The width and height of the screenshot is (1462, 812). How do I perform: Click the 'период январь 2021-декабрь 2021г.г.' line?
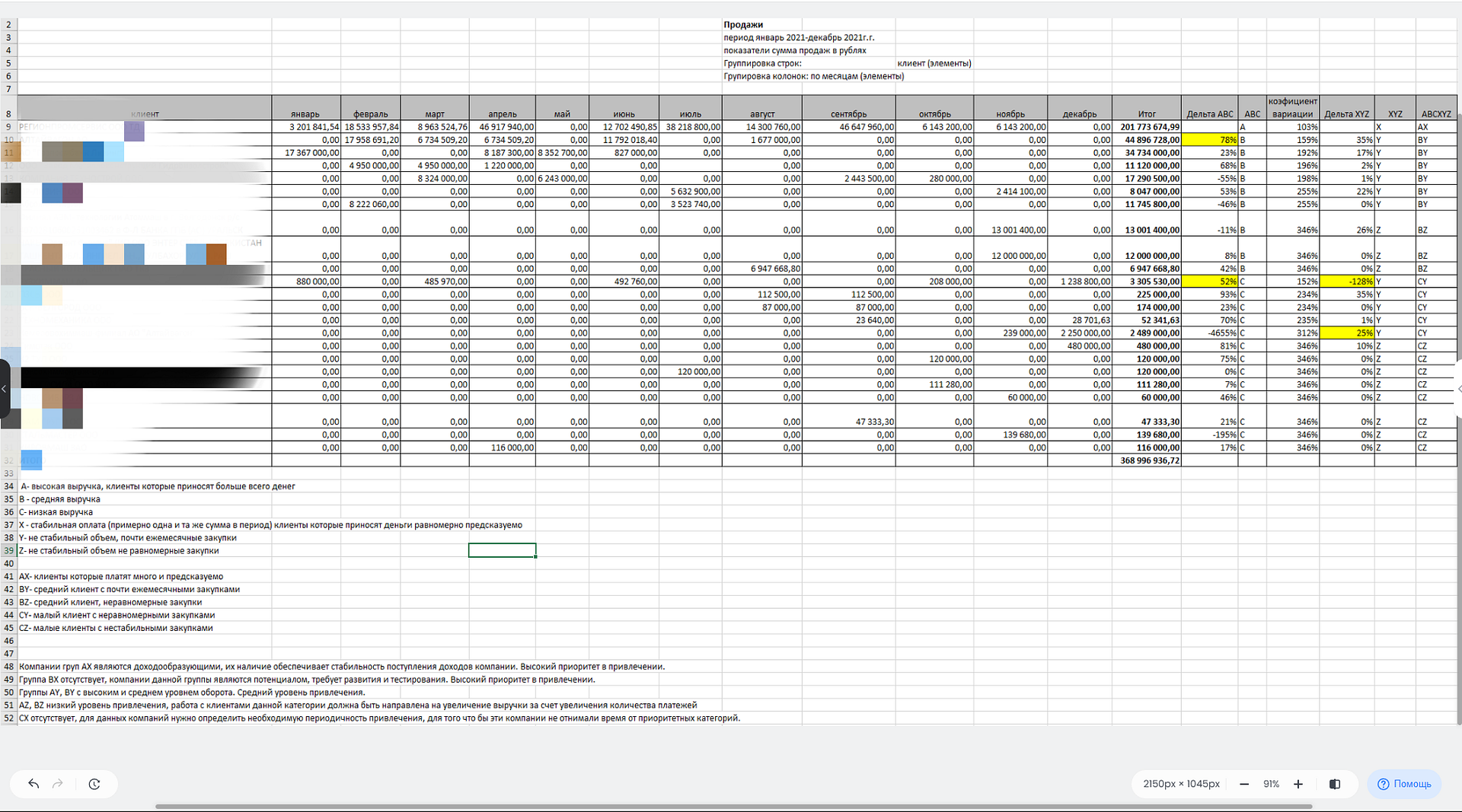pos(799,37)
